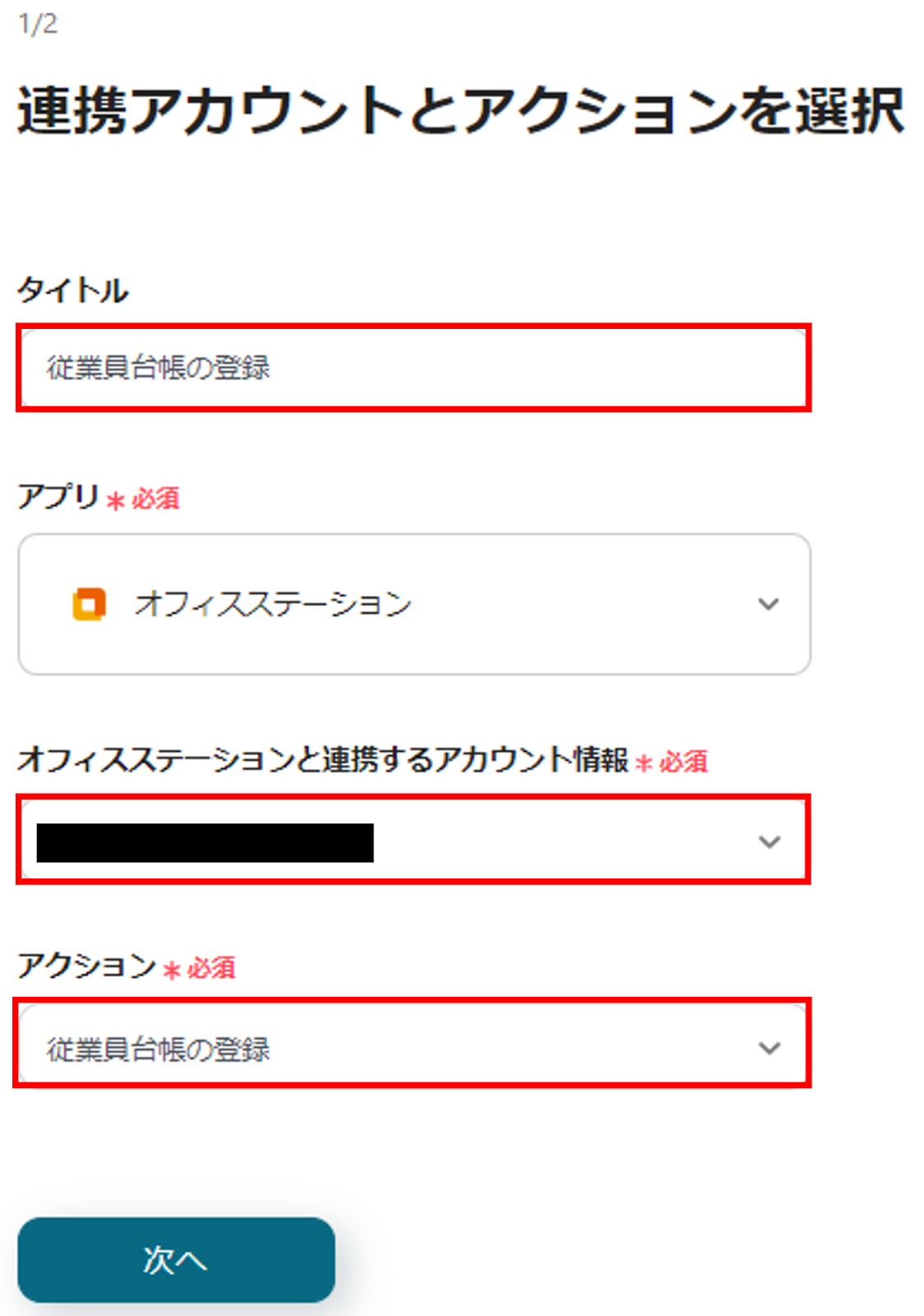Screen dimensions: 924x1316
Task: Click the タイトル field label
Action: (73, 290)
